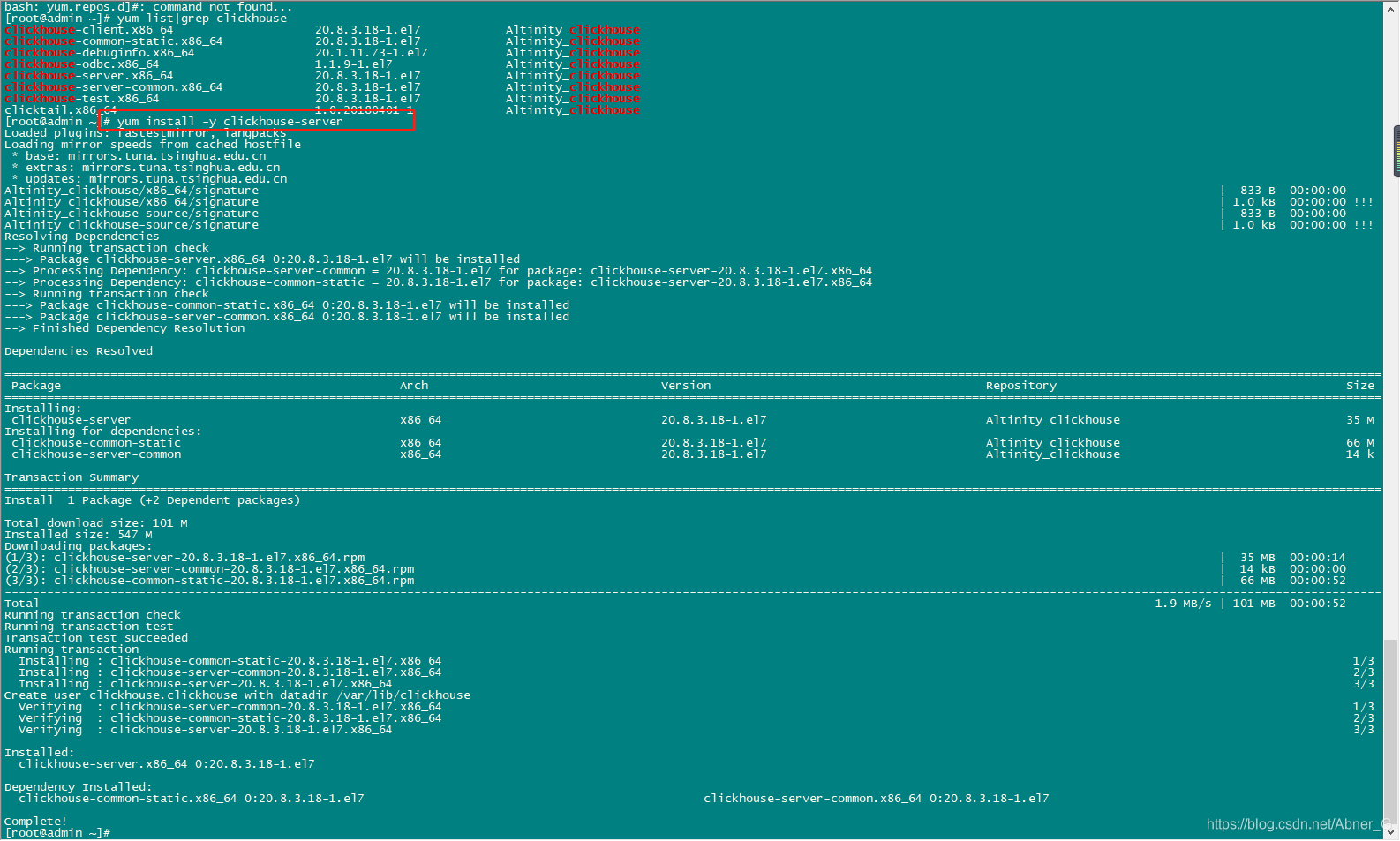This screenshot has height=841, width=1400.
Task: Click 'clickhouse-server-common' row in package table
Action: (693, 454)
